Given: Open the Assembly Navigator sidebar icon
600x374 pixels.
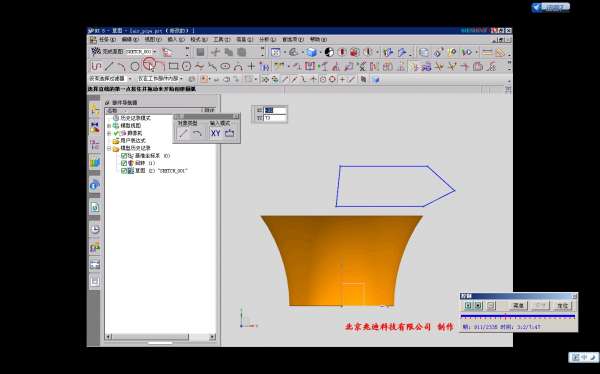Looking at the screenshot, I should click(x=95, y=110).
